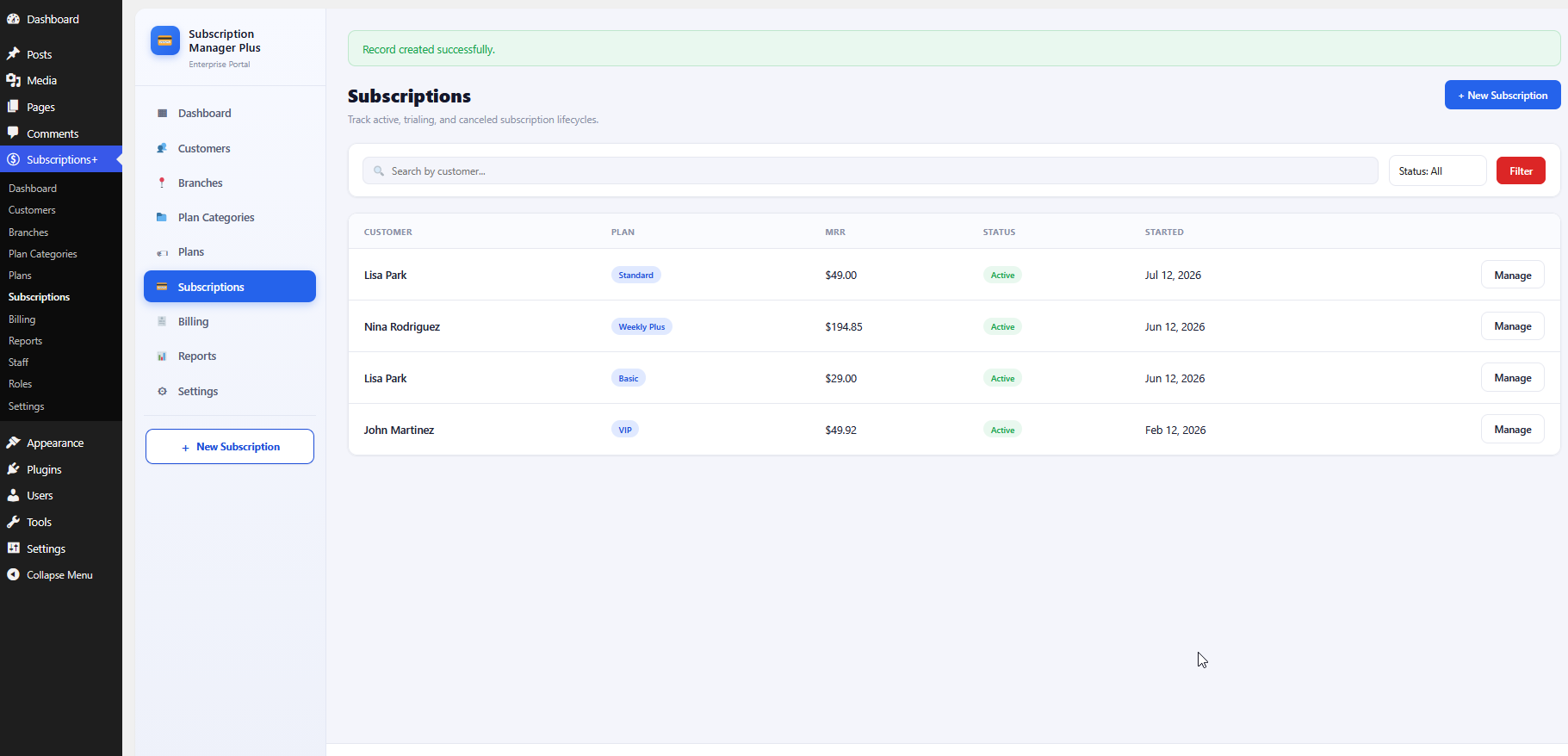Open Settings in Subscriptions+ submenu

click(x=26, y=406)
